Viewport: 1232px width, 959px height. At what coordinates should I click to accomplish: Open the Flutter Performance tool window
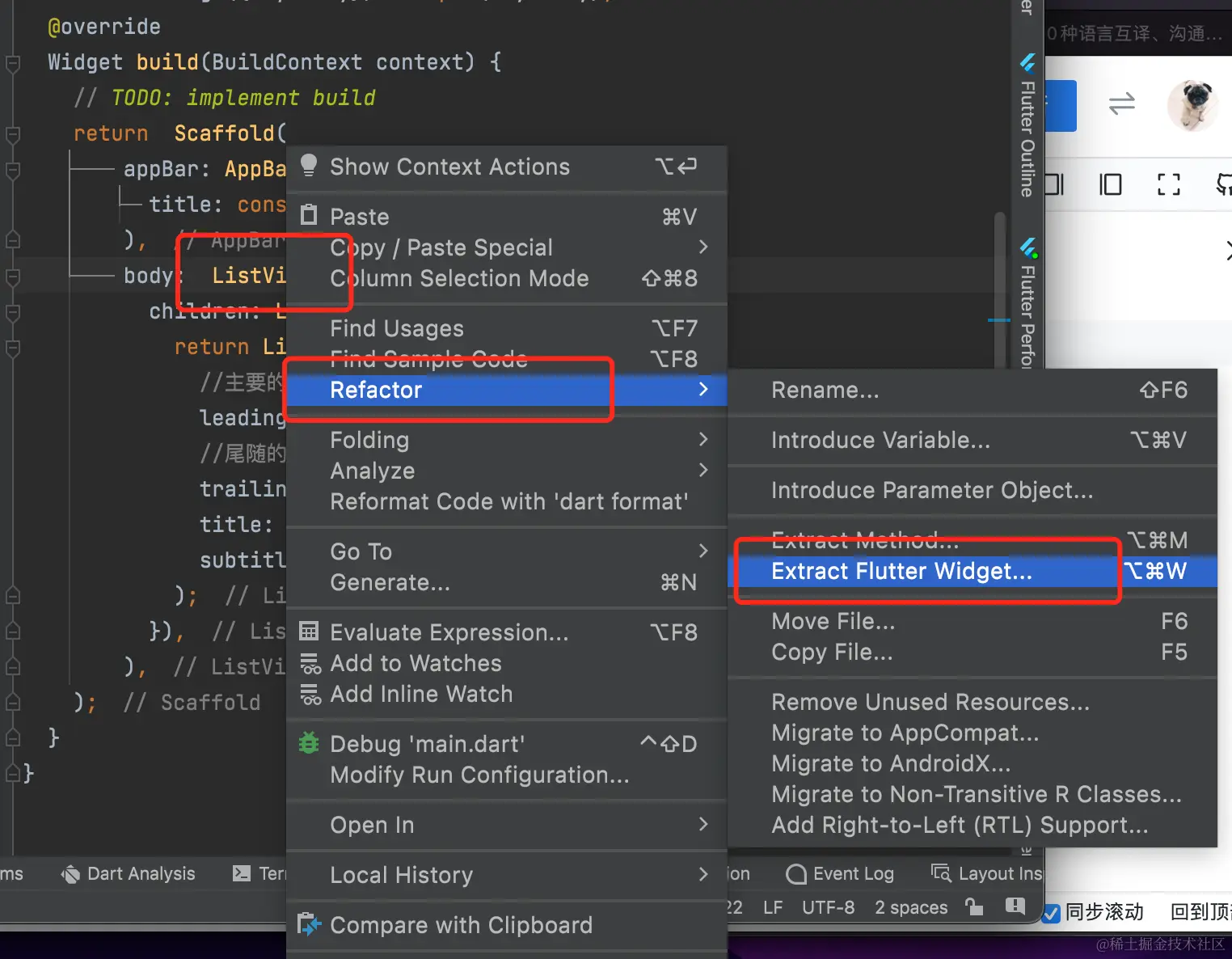point(1027,302)
